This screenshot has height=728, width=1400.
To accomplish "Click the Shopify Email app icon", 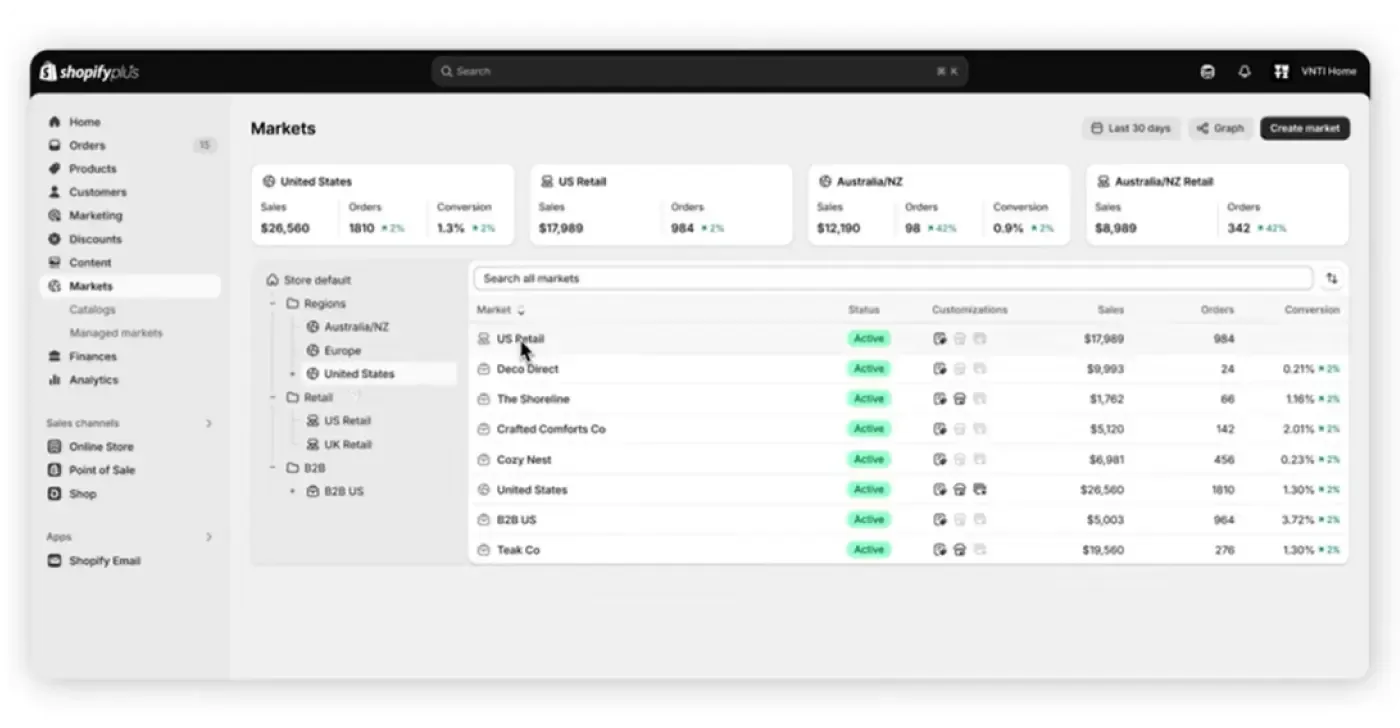I will click(54, 561).
